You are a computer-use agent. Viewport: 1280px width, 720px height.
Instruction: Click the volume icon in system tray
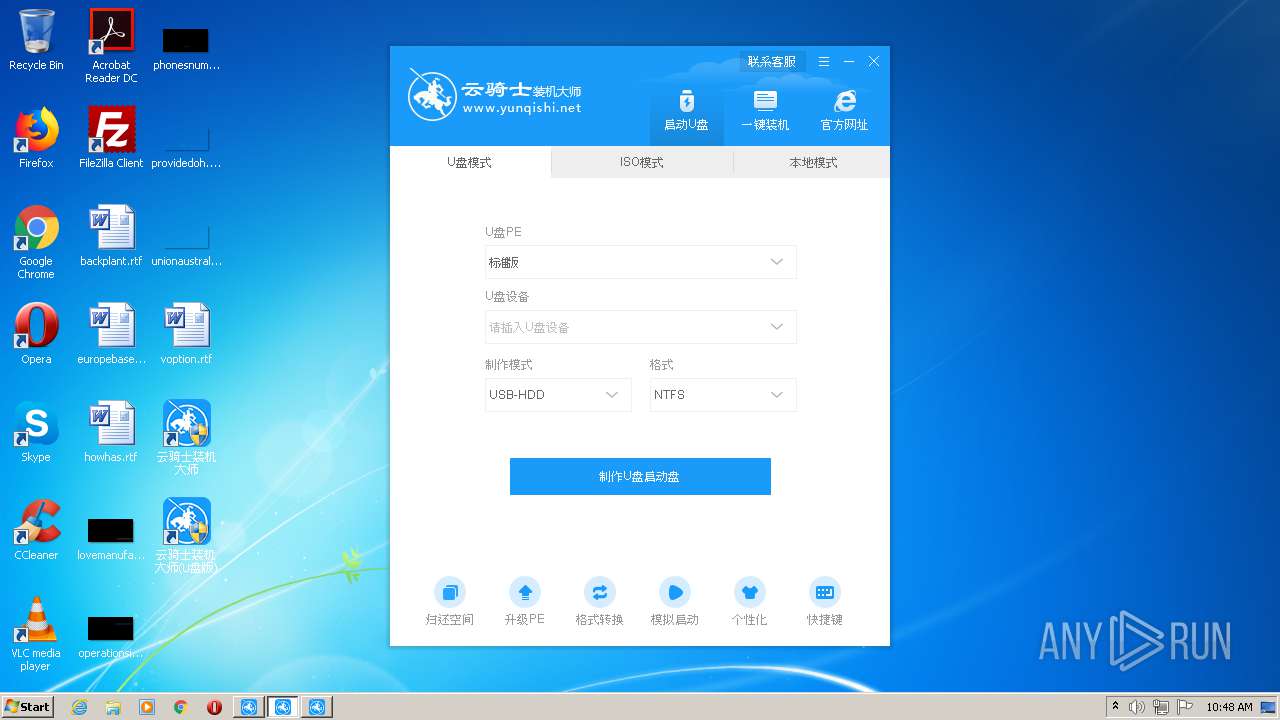1137,707
